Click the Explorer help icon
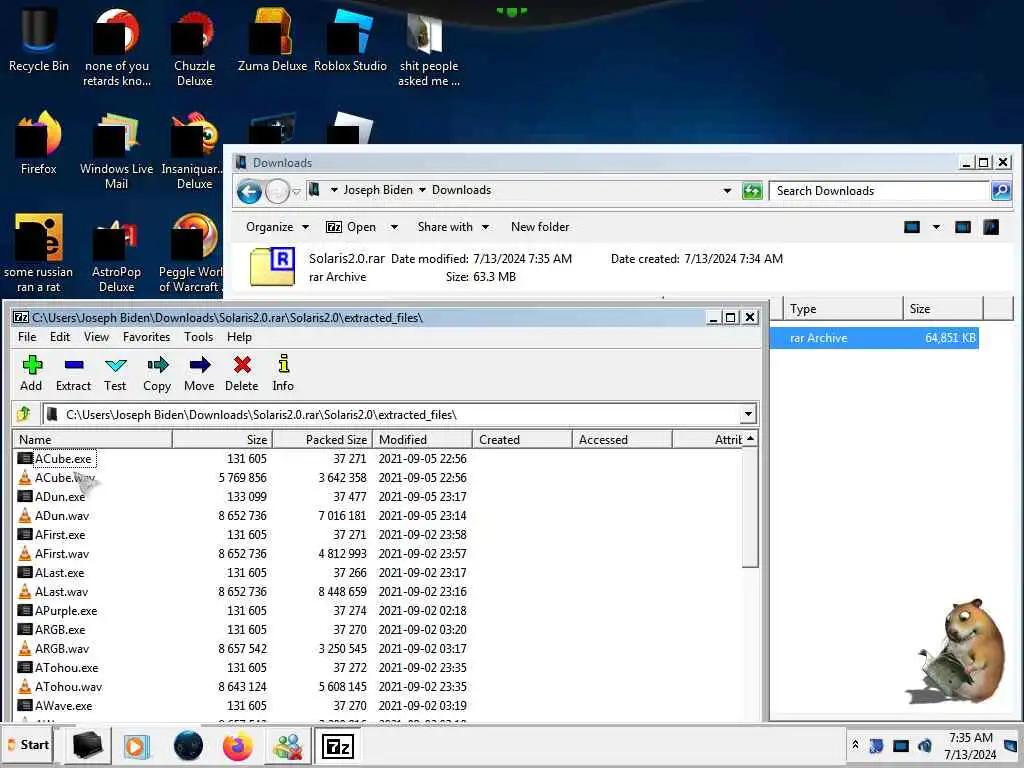 991,227
